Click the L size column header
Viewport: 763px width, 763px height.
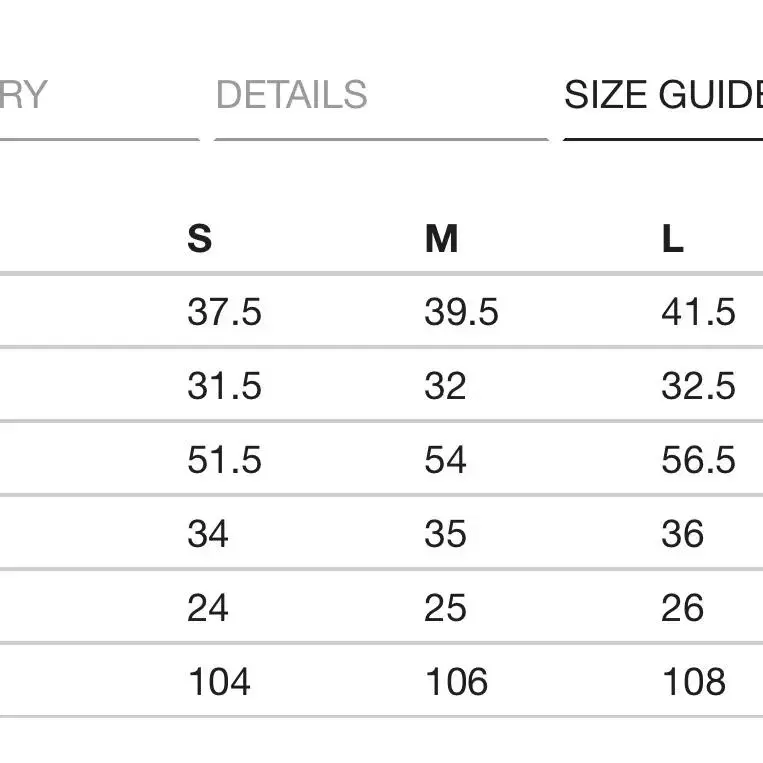point(673,238)
